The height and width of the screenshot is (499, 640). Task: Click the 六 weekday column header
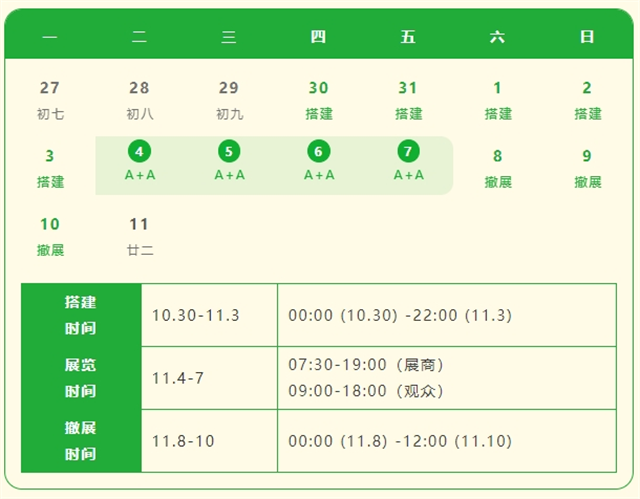pyautogui.click(x=497, y=37)
